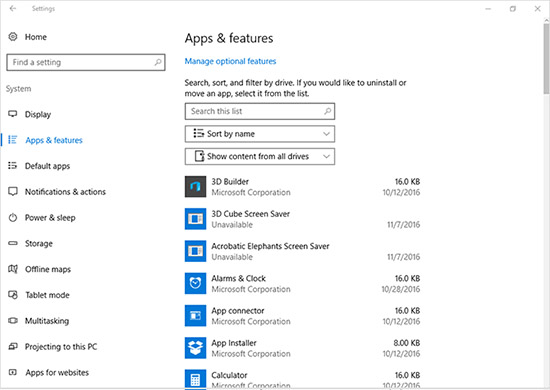
Task: Go to Home settings
Action: (x=35, y=37)
